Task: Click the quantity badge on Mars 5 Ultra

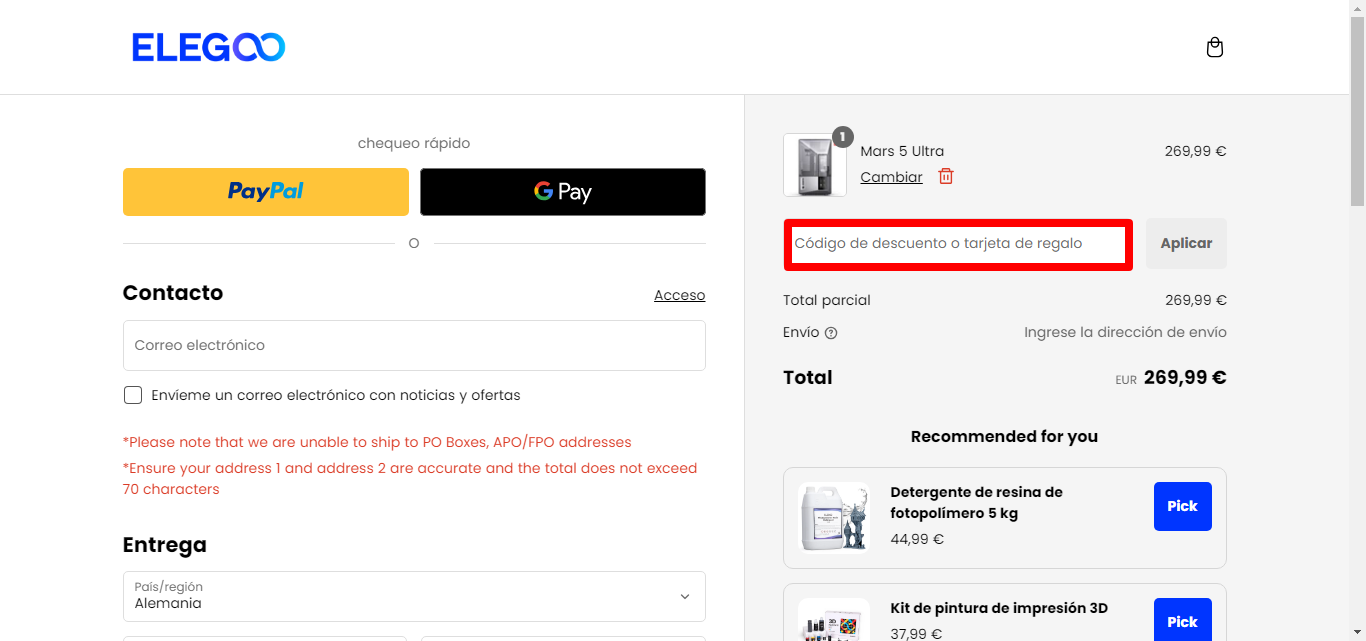Action: point(842,137)
